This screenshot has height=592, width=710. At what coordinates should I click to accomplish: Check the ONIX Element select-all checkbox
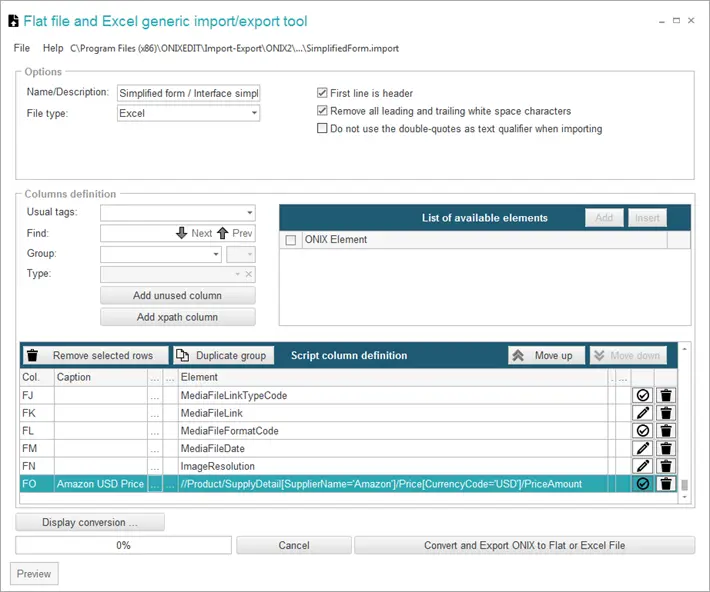click(x=291, y=240)
